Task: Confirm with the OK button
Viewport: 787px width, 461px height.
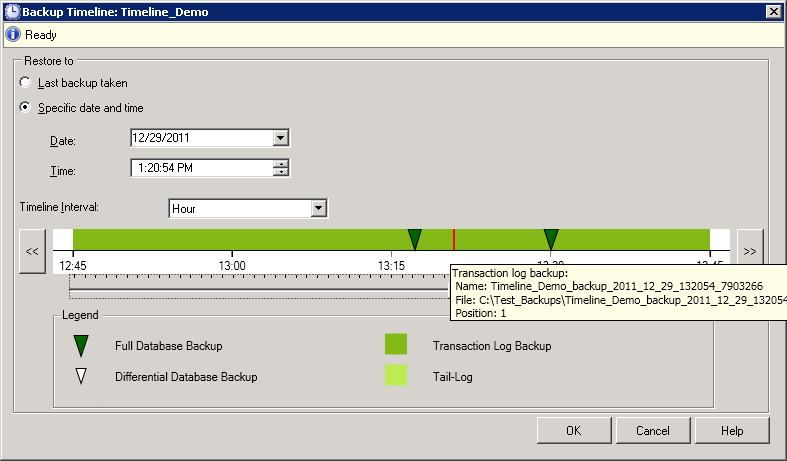Action: (x=573, y=431)
